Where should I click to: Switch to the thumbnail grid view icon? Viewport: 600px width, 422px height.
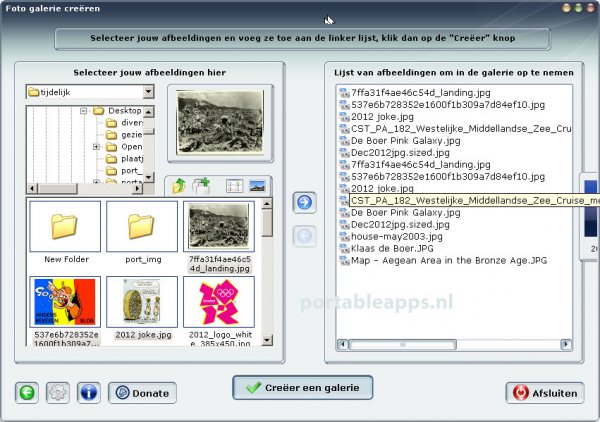[x=234, y=186]
